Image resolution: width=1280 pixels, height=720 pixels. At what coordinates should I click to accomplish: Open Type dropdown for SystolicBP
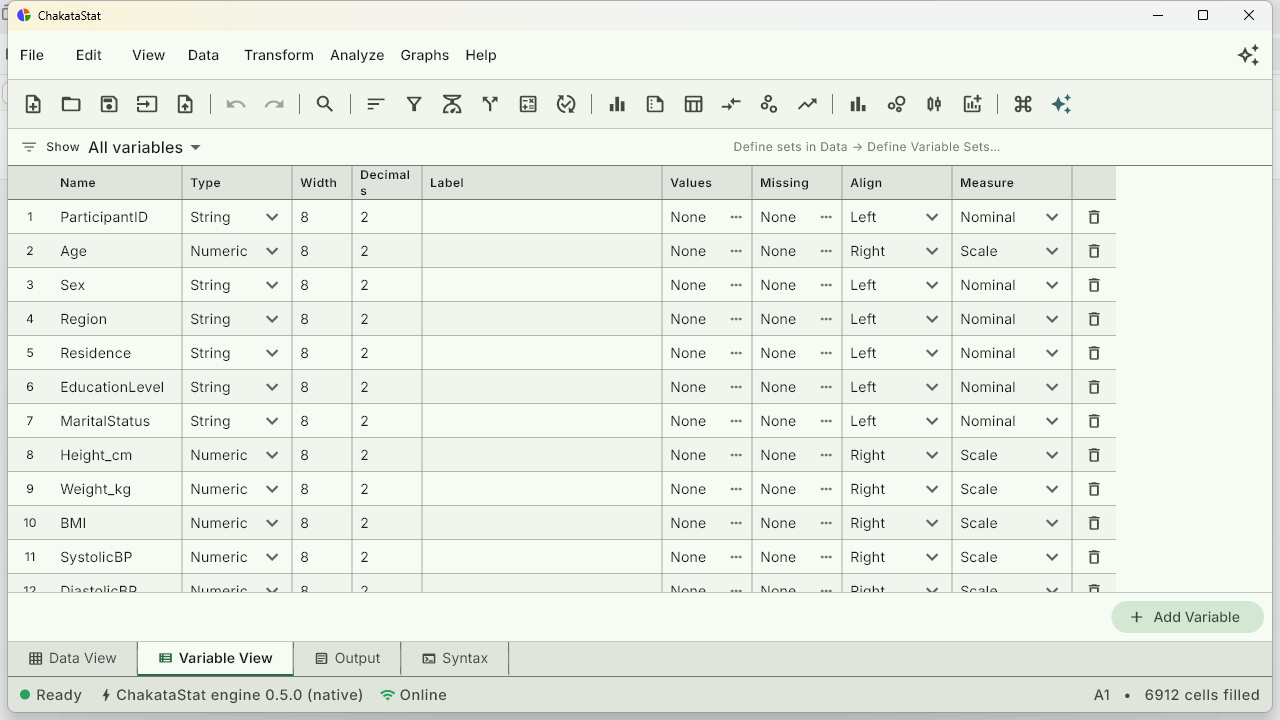[236, 557]
